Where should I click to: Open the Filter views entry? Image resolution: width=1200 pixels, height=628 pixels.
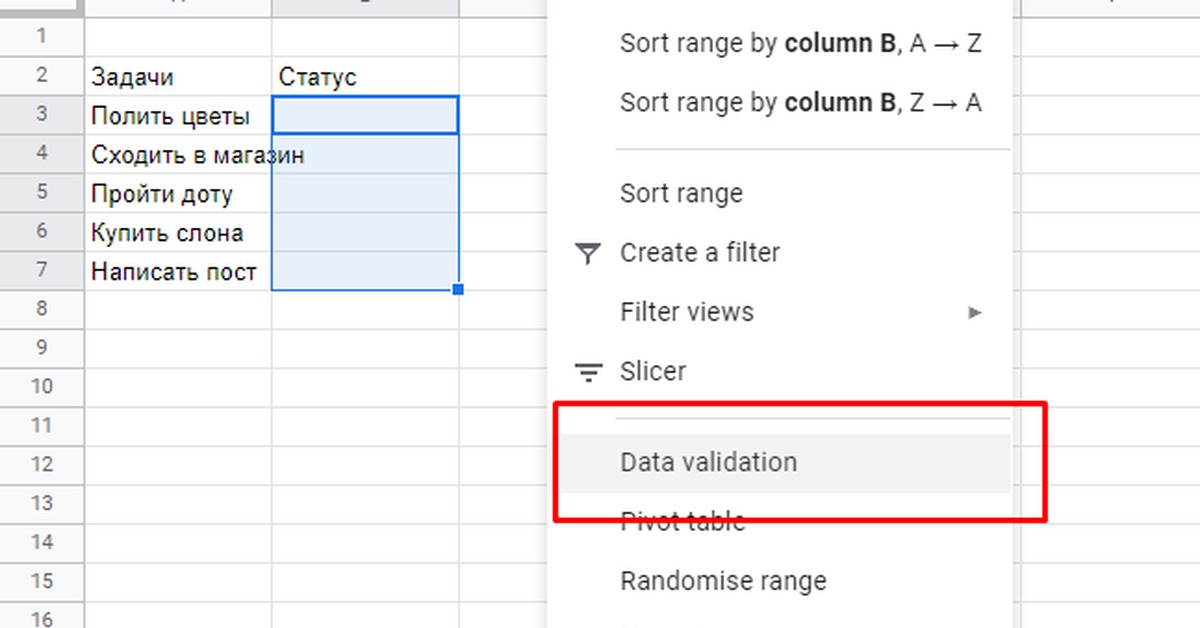[687, 313]
